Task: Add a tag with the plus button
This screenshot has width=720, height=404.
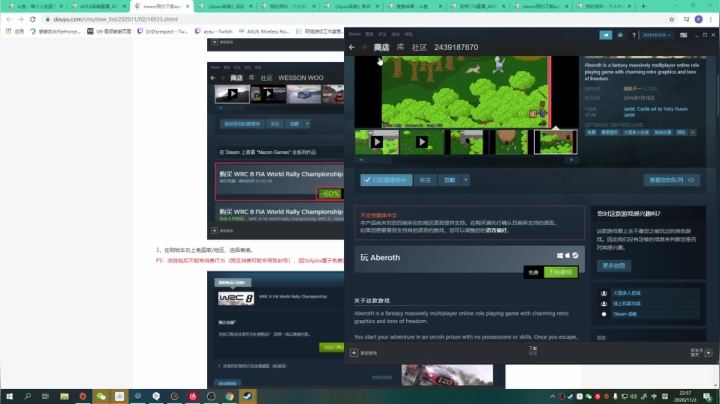Action: click(x=692, y=132)
